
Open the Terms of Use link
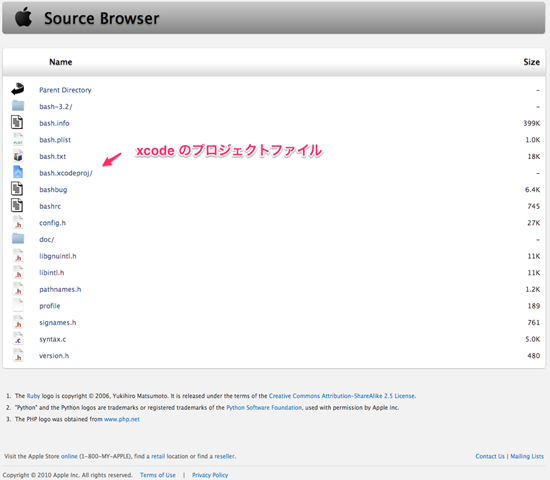(158, 475)
